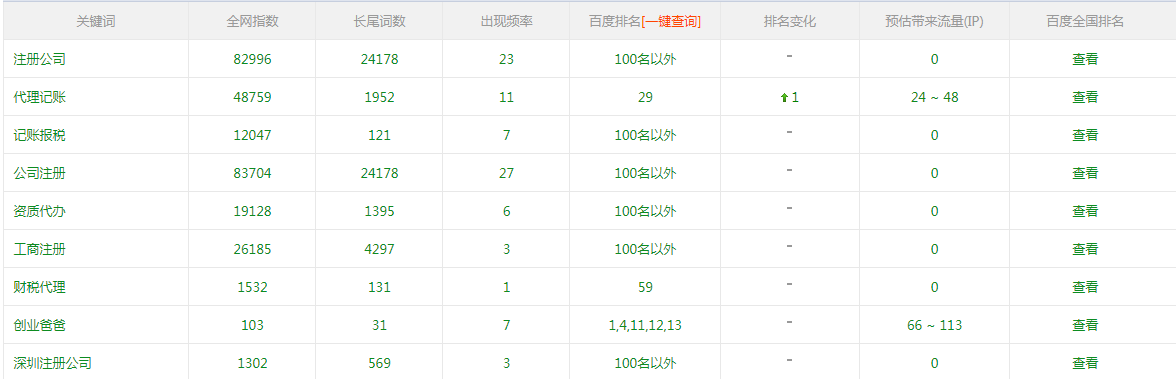Image resolution: width=1176 pixels, height=379 pixels.
Task: Select keyword 注册公司
Action: pyautogui.click(x=40, y=59)
